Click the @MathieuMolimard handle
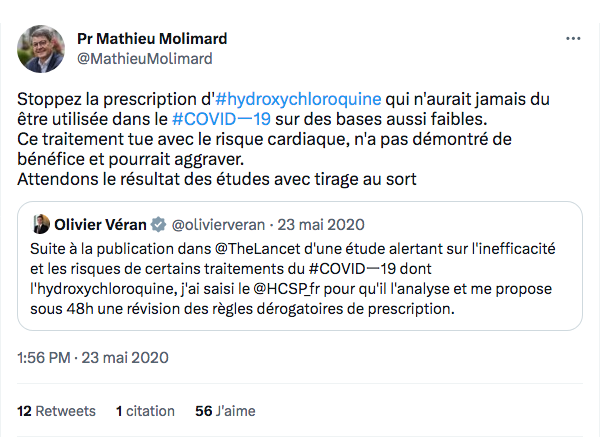 pyautogui.click(x=145, y=59)
